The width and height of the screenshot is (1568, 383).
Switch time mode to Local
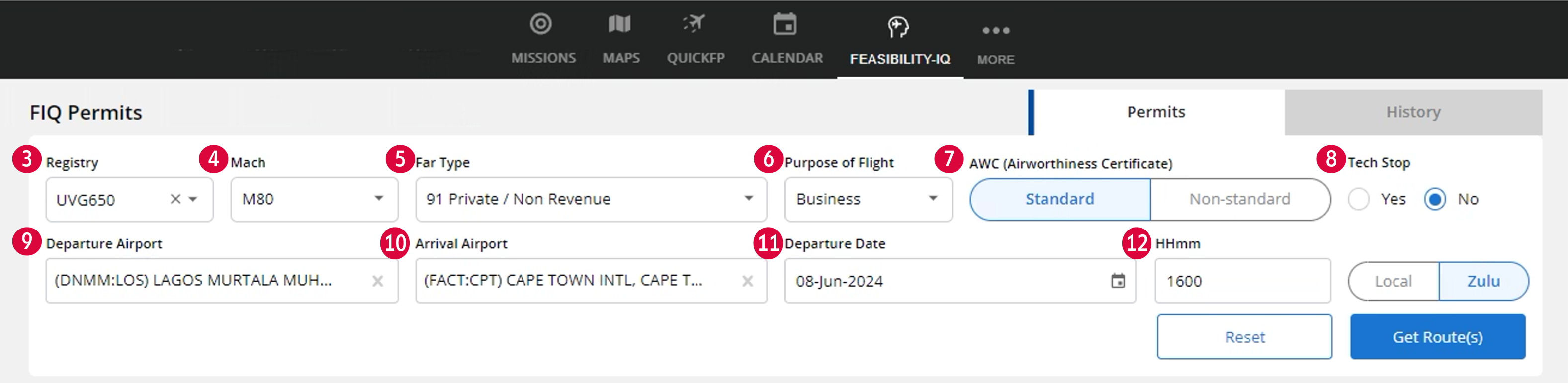click(x=1394, y=281)
